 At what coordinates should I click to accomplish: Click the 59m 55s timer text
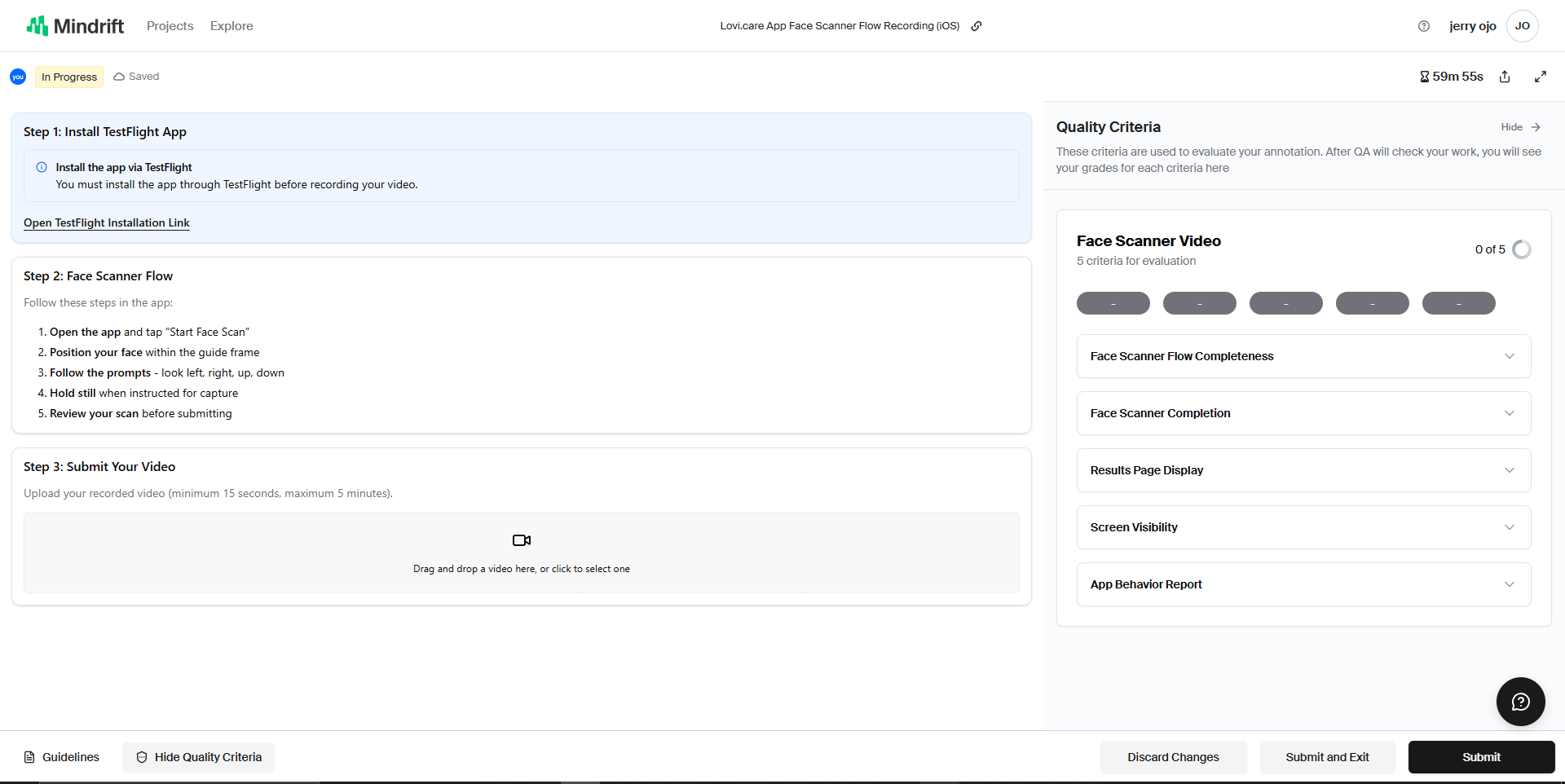pos(1458,77)
